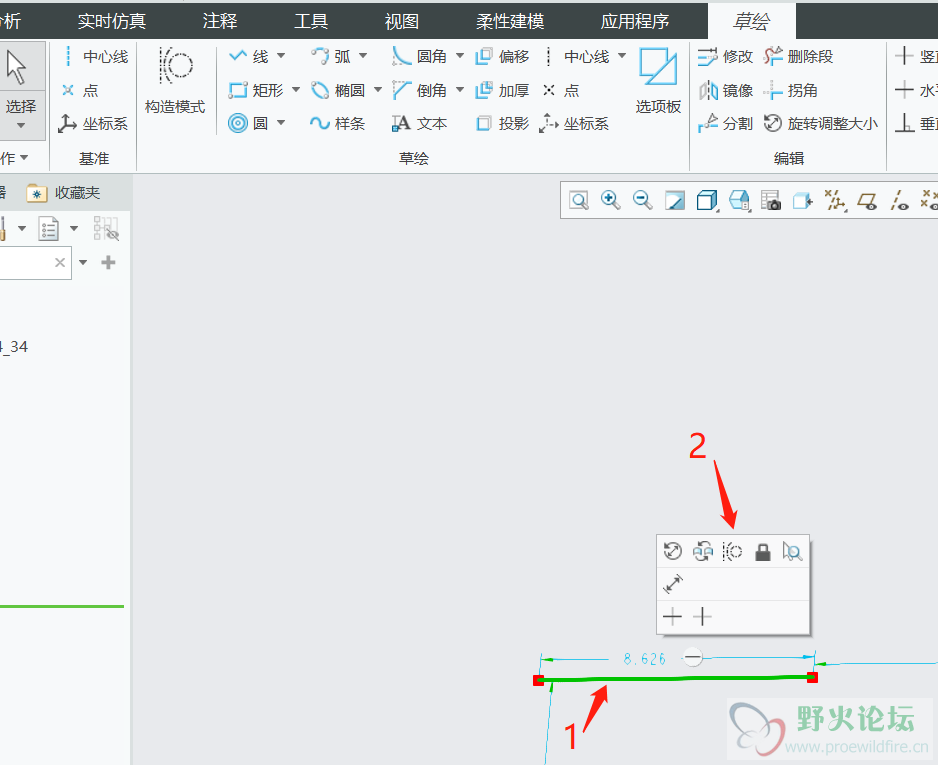Click the 偏移 (offset) tool

[502, 57]
